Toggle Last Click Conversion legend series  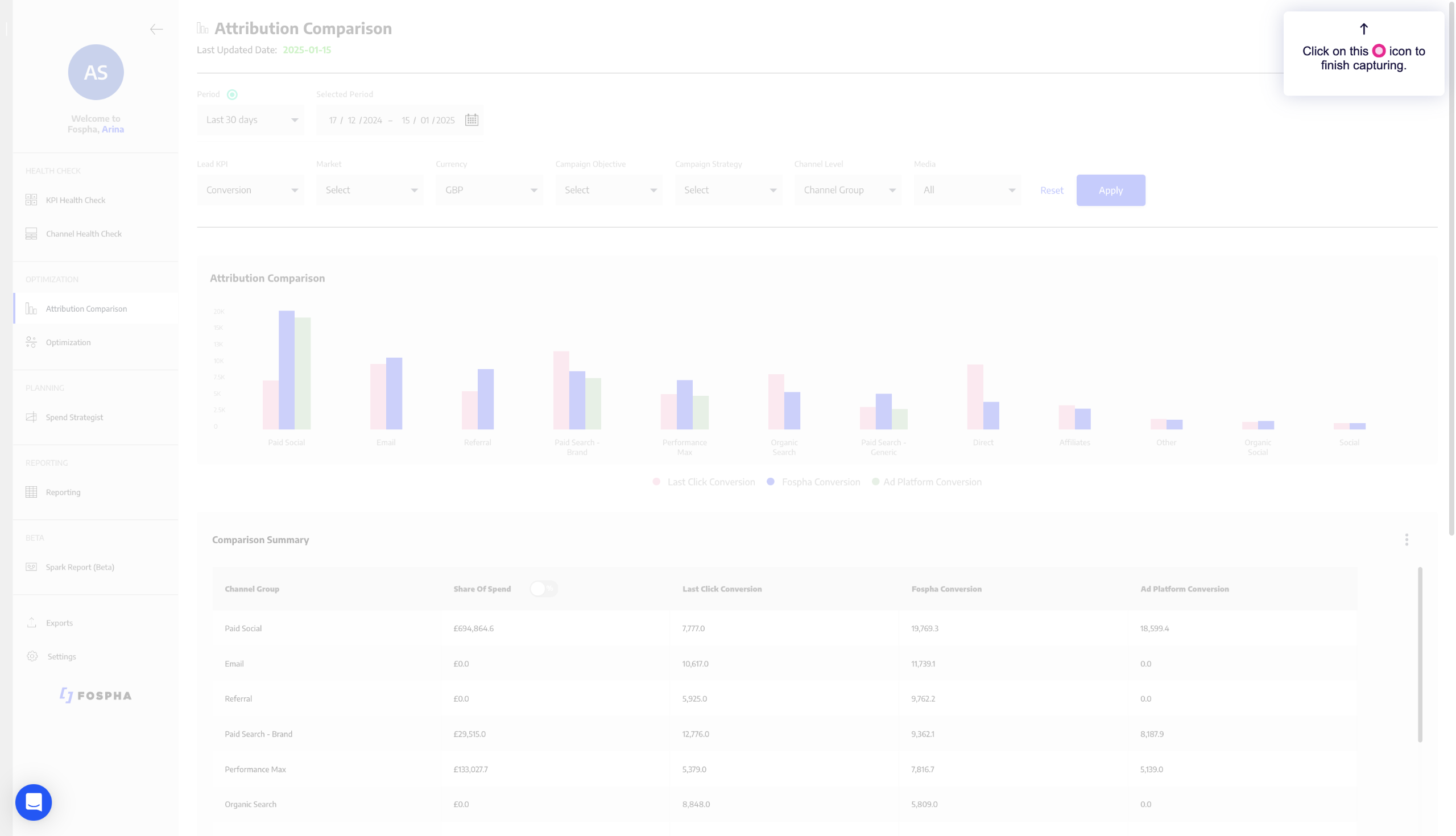710,482
